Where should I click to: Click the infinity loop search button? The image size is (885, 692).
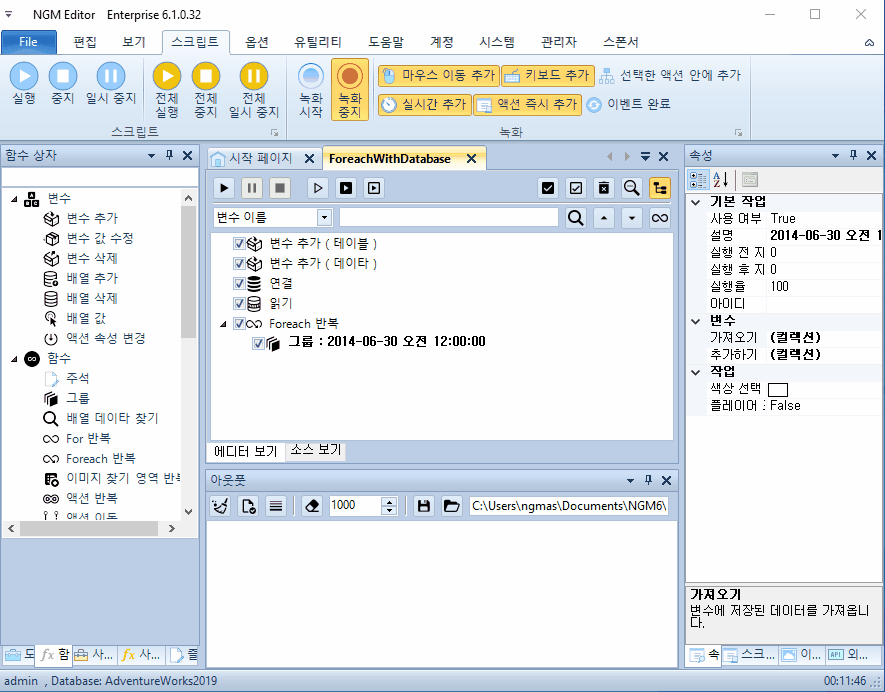click(x=660, y=217)
